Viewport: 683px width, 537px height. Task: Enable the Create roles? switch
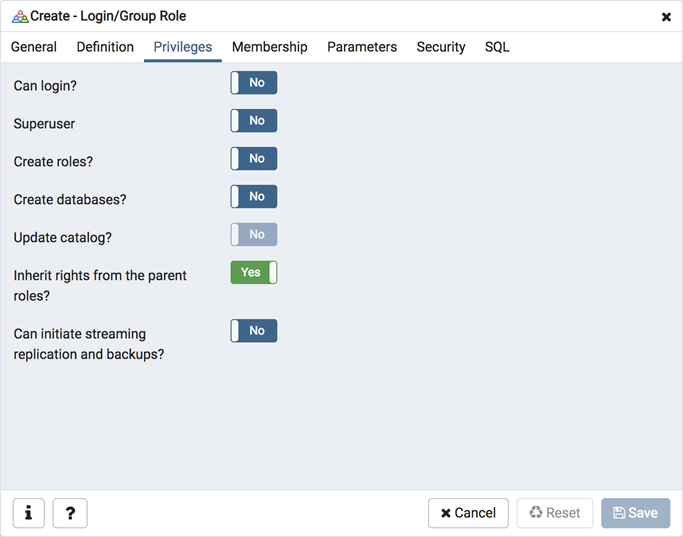254,159
